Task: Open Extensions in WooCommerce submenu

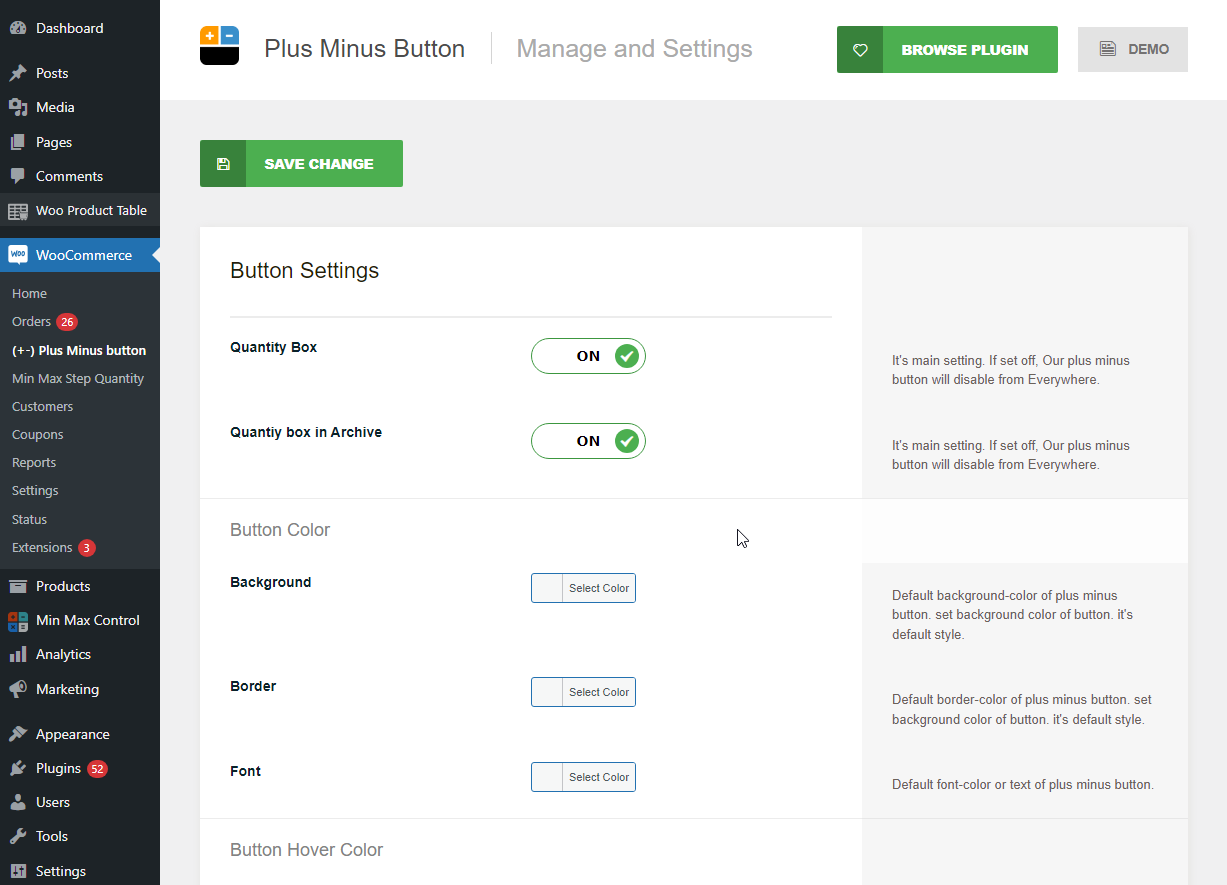Action: pos(42,548)
